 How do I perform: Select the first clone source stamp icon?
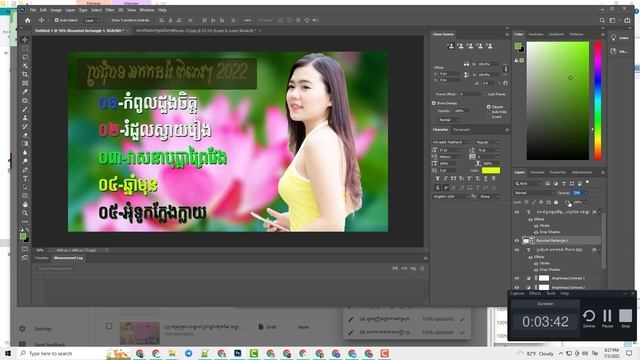[x=451, y=46]
